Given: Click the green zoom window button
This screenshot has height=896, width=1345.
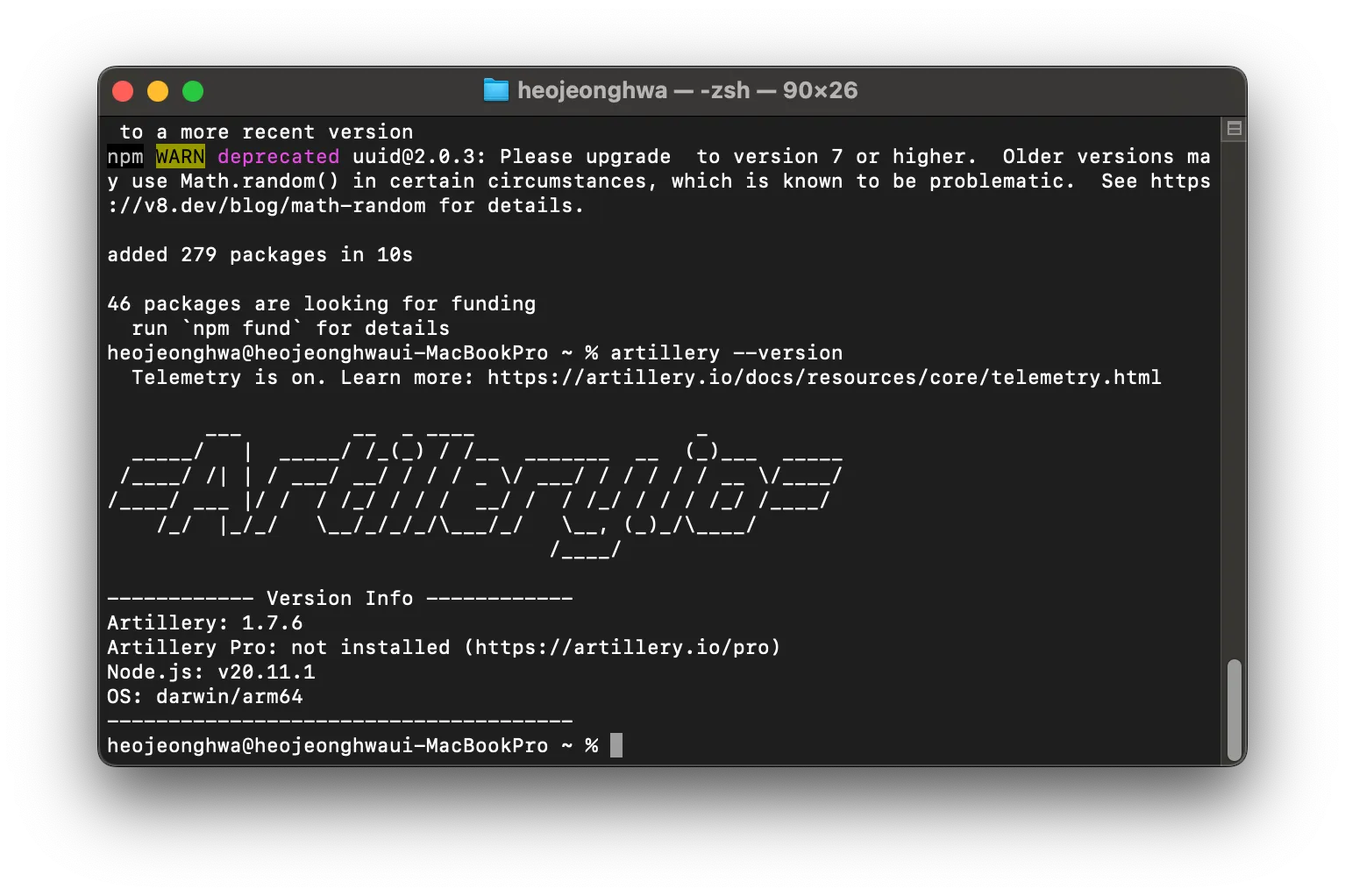Looking at the screenshot, I should 193,91.
